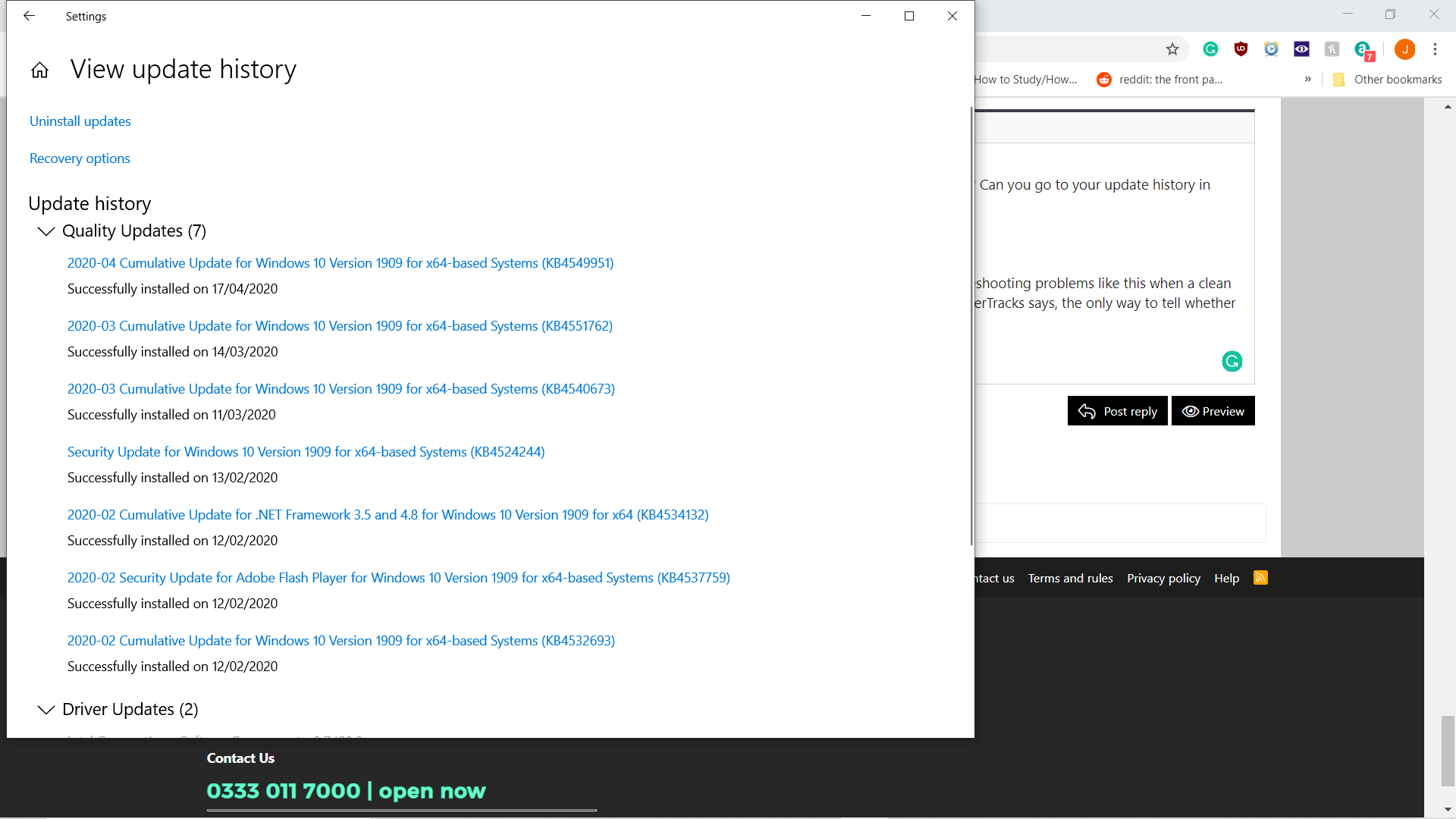Click 'Update history' heading

pyautogui.click(x=89, y=203)
